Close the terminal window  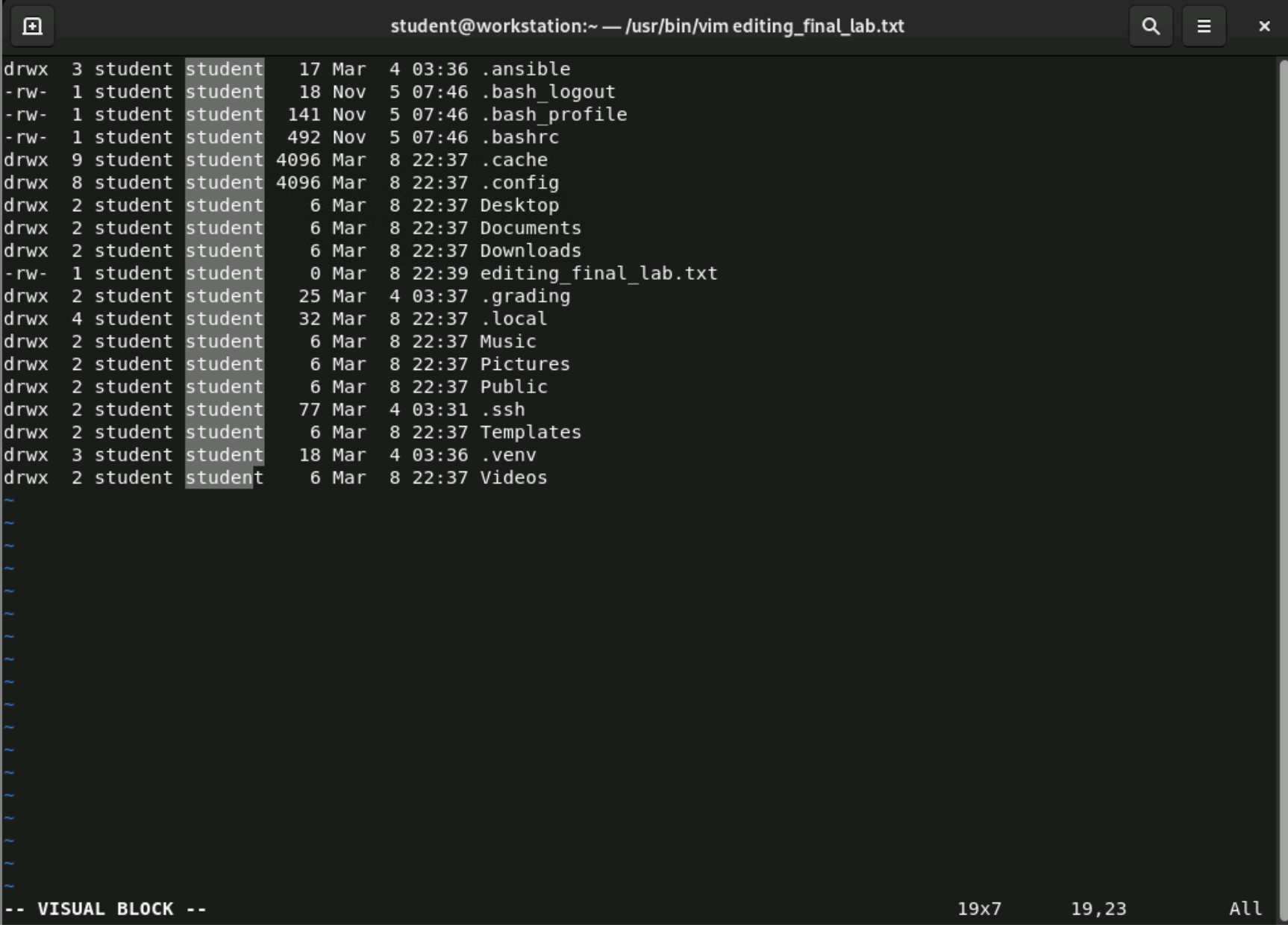click(1264, 26)
